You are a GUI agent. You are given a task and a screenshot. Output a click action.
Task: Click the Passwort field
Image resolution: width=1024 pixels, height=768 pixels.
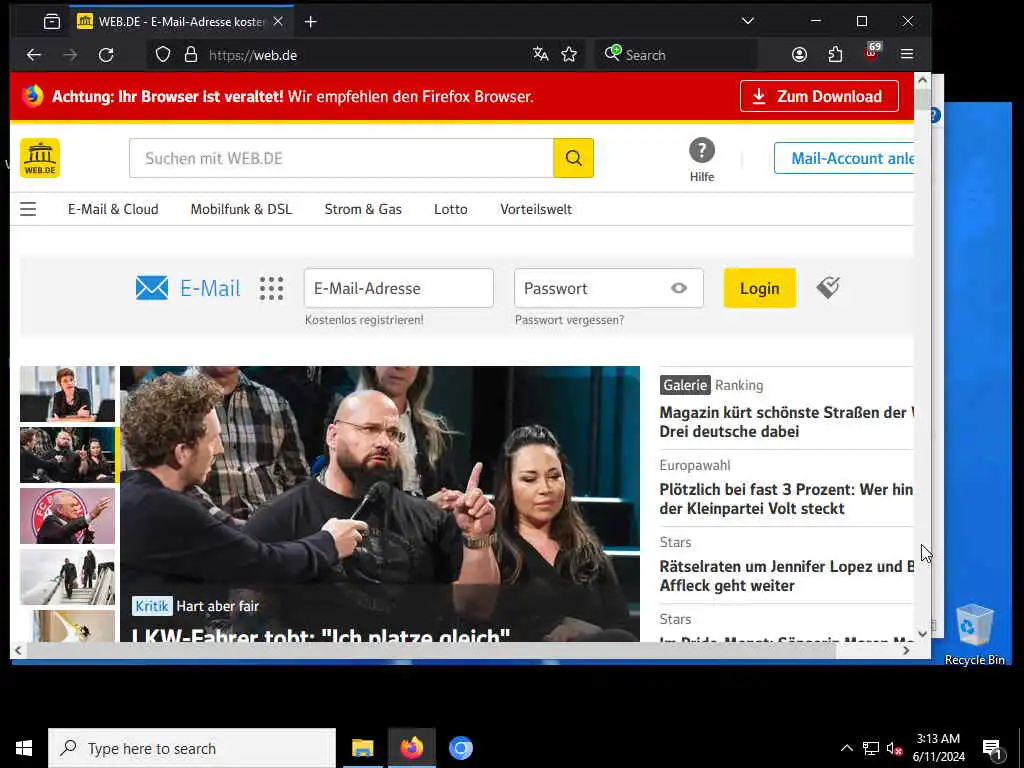pyautogui.click(x=609, y=288)
